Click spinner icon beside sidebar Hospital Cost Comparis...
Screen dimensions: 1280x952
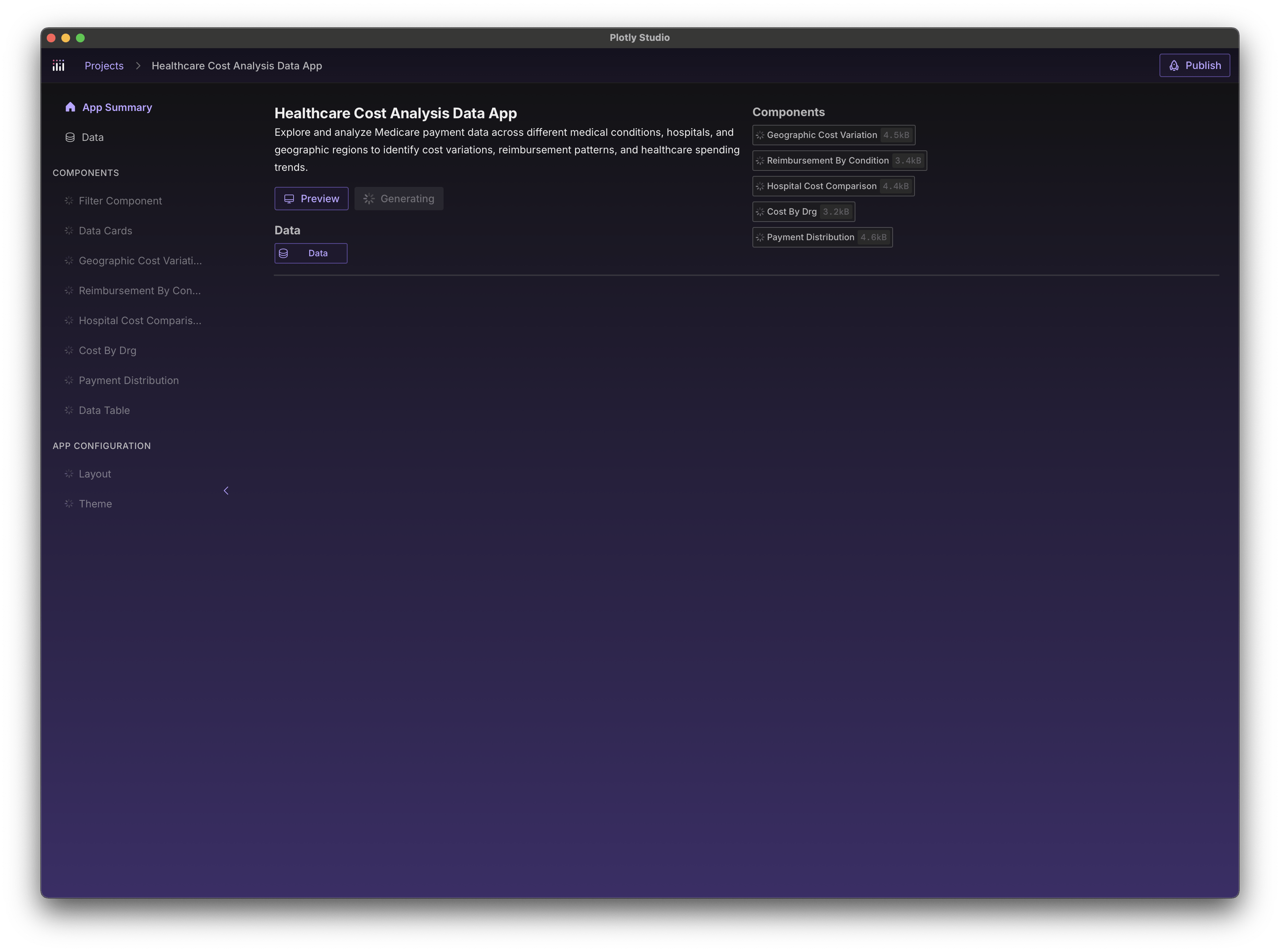(x=69, y=320)
